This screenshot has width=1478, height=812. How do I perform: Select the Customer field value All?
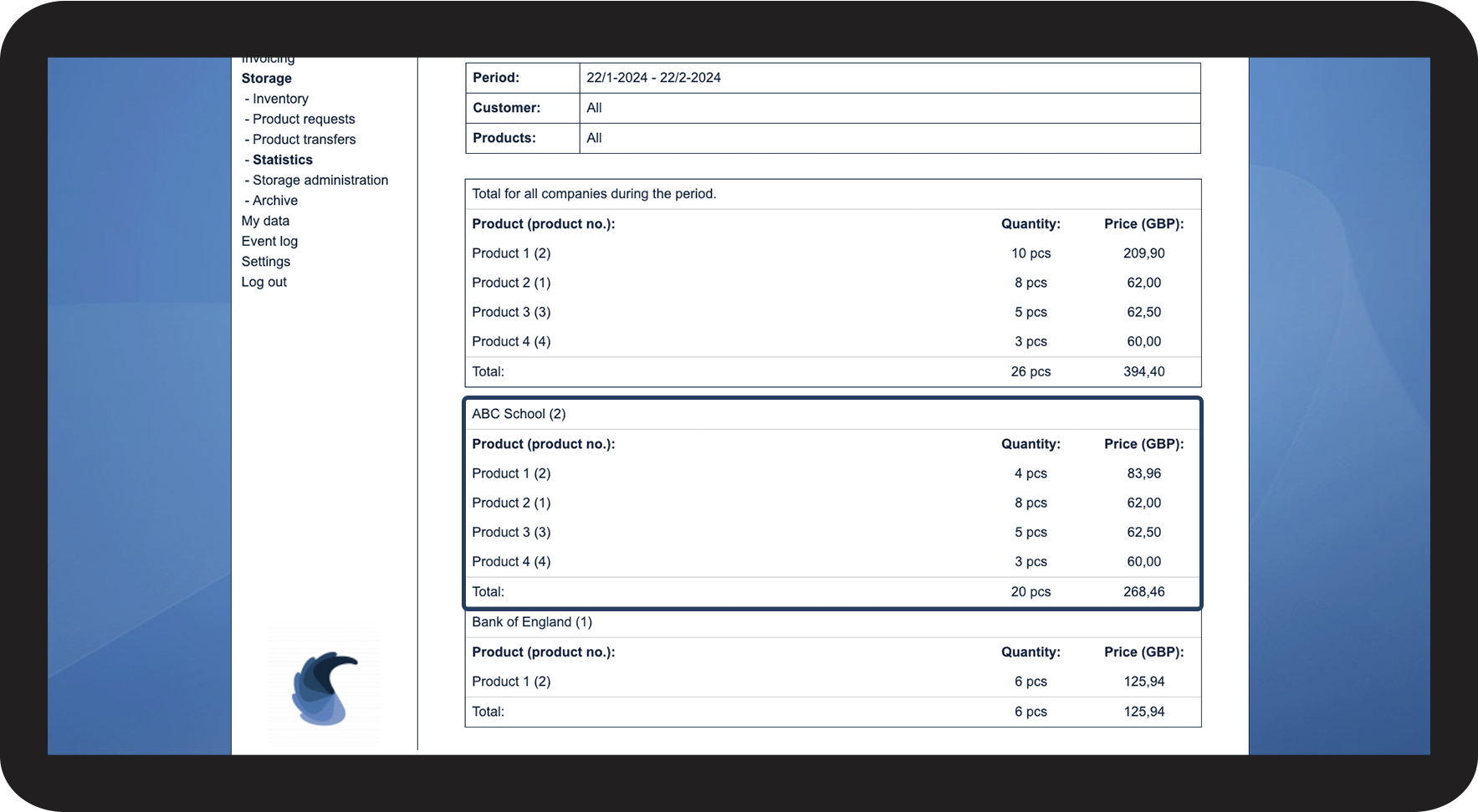(594, 108)
